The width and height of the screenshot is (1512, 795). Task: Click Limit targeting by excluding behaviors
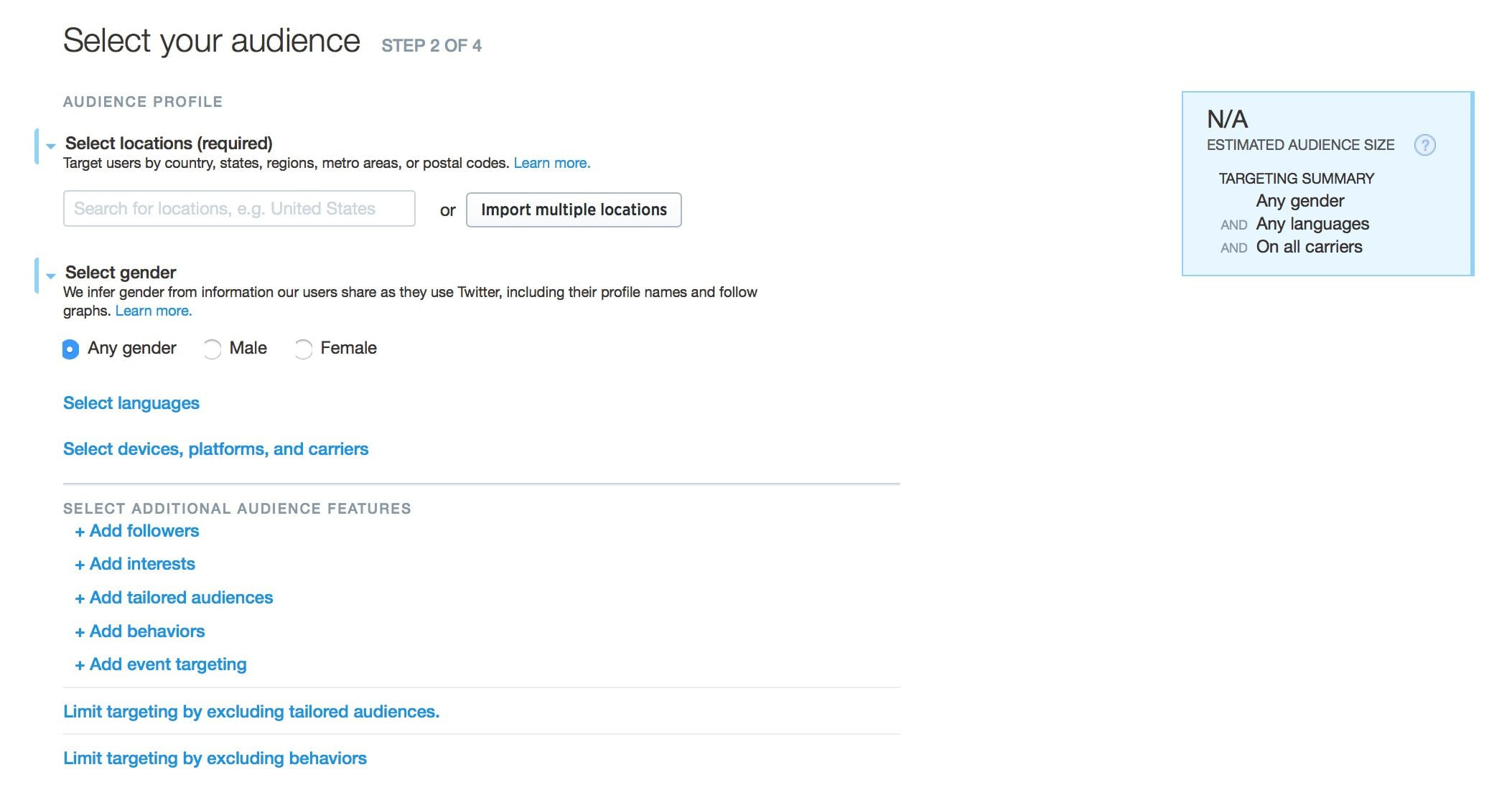pos(215,758)
